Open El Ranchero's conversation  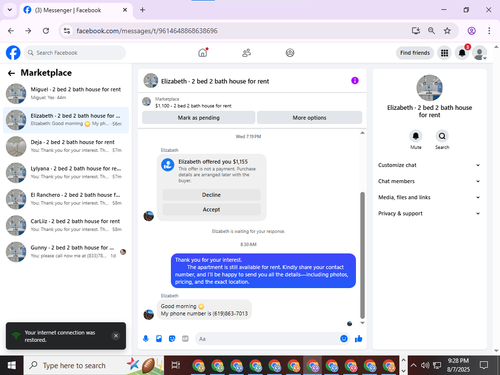(x=66, y=199)
